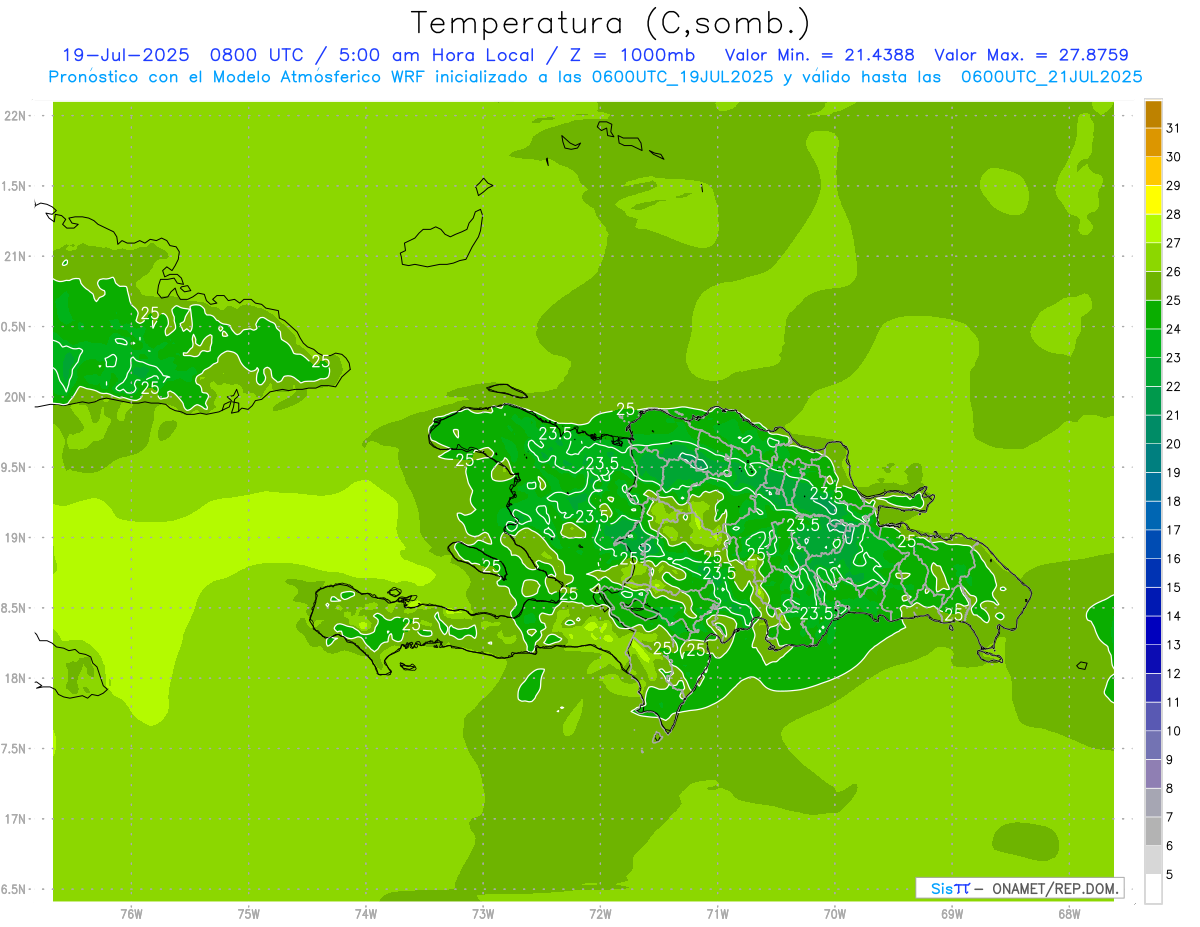Click the yellow colorbar swatch between 28 and 29
This screenshot has height=927, width=1200.
[x=1154, y=201]
